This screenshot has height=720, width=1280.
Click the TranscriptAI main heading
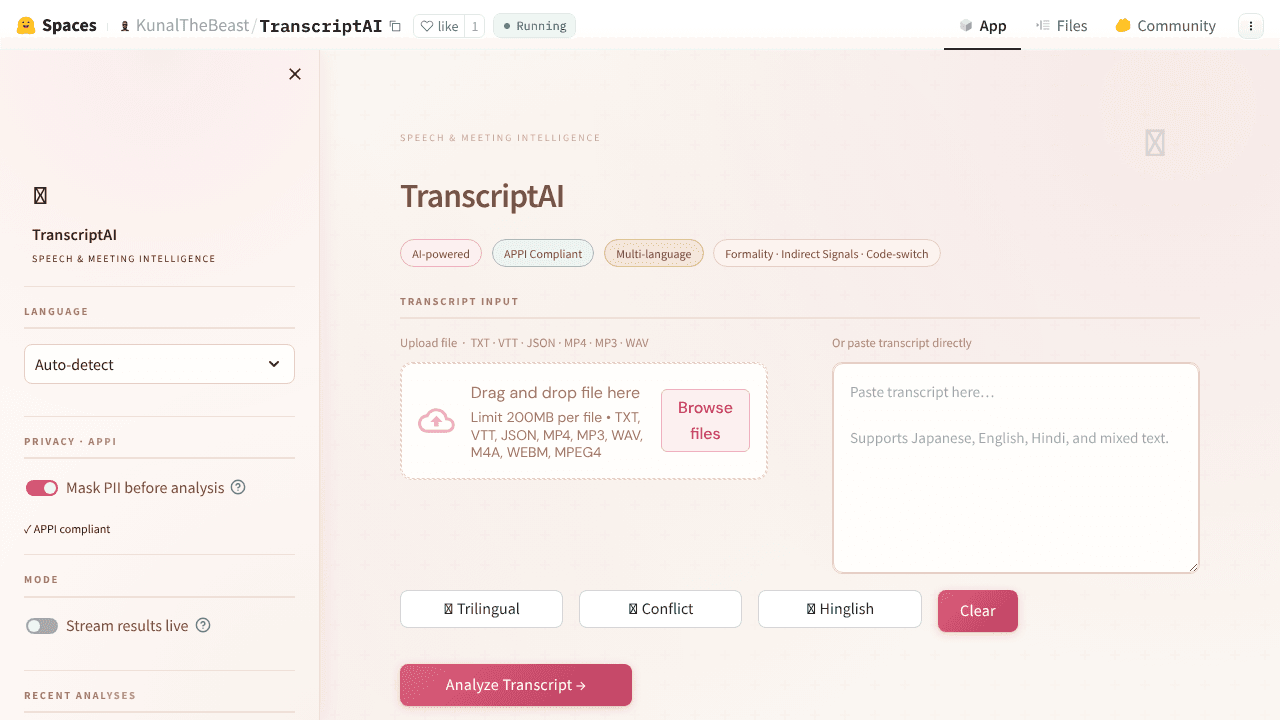pos(482,196)
